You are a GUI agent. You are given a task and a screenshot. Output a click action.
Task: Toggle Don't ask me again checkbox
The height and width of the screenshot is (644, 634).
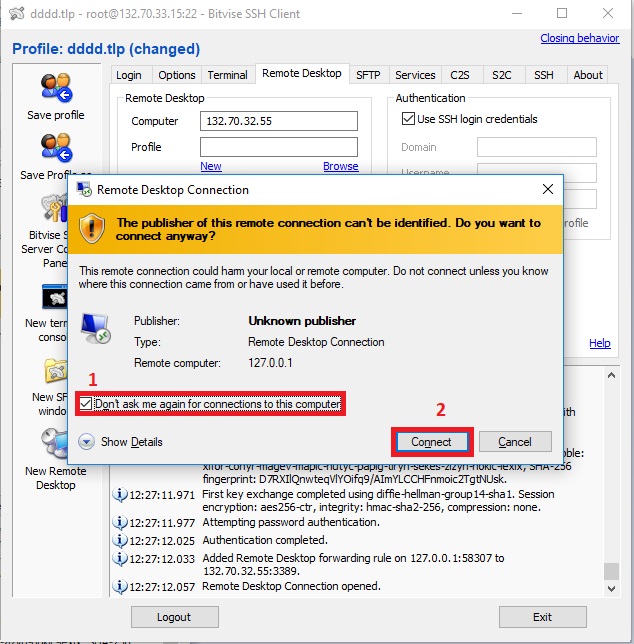coord(86,404)
